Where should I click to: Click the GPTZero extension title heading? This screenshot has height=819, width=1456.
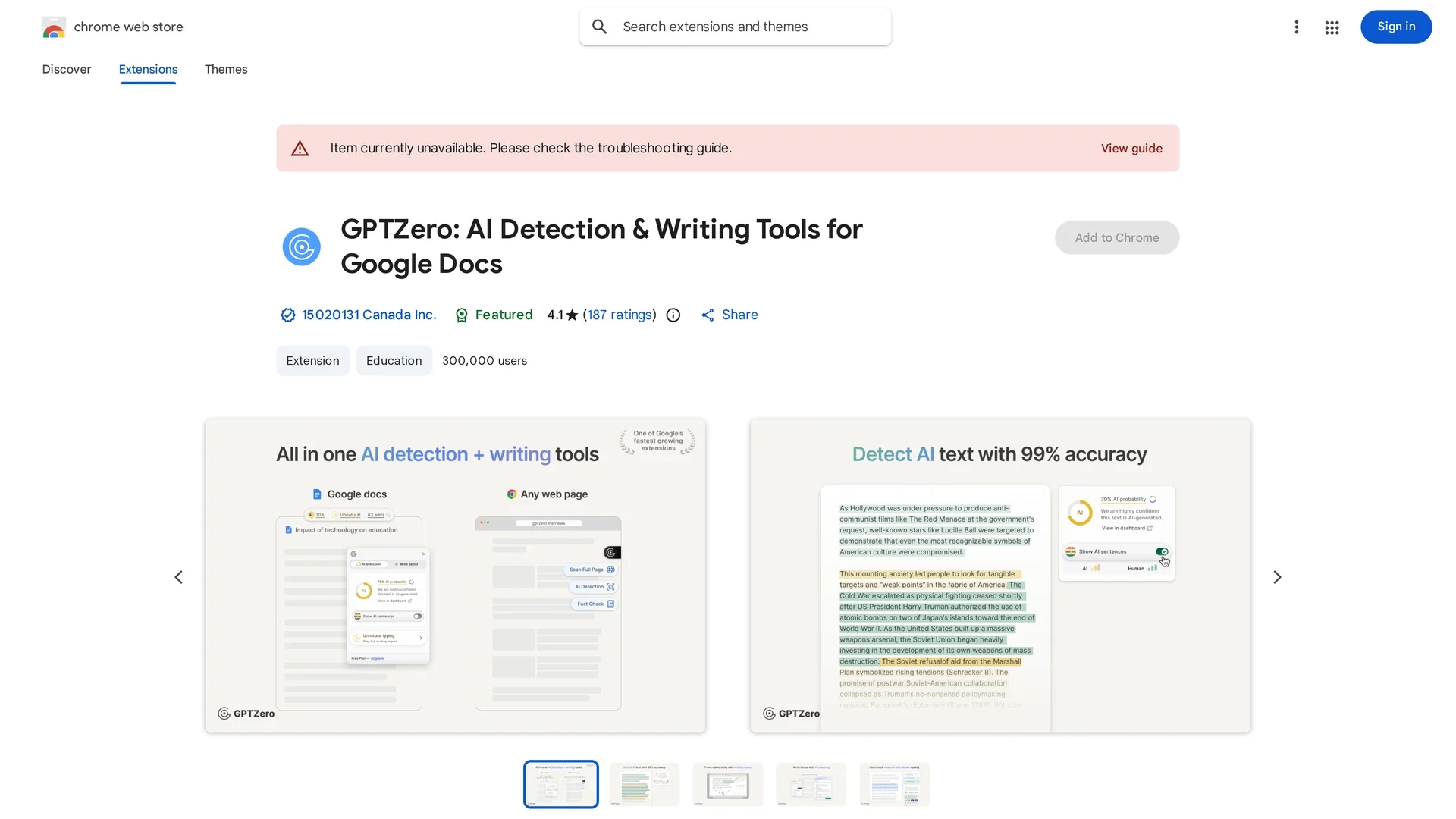coord(601,247)
